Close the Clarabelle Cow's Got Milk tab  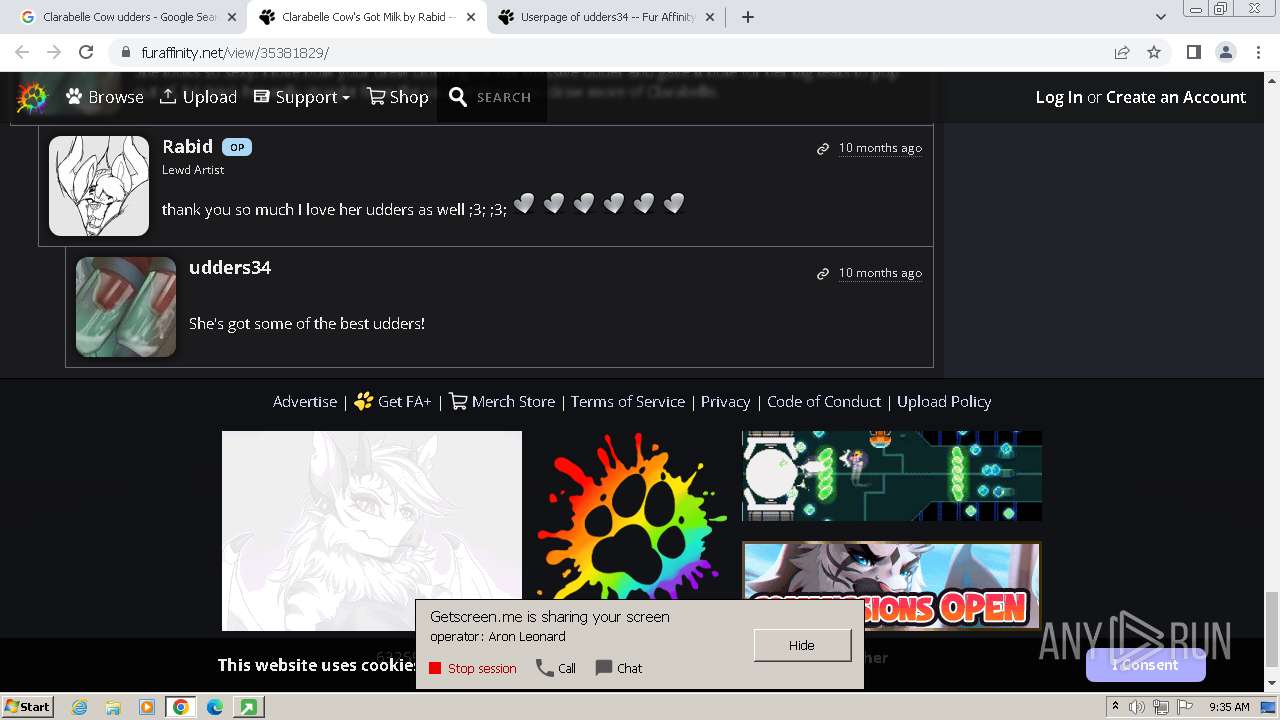coord(470,17)
